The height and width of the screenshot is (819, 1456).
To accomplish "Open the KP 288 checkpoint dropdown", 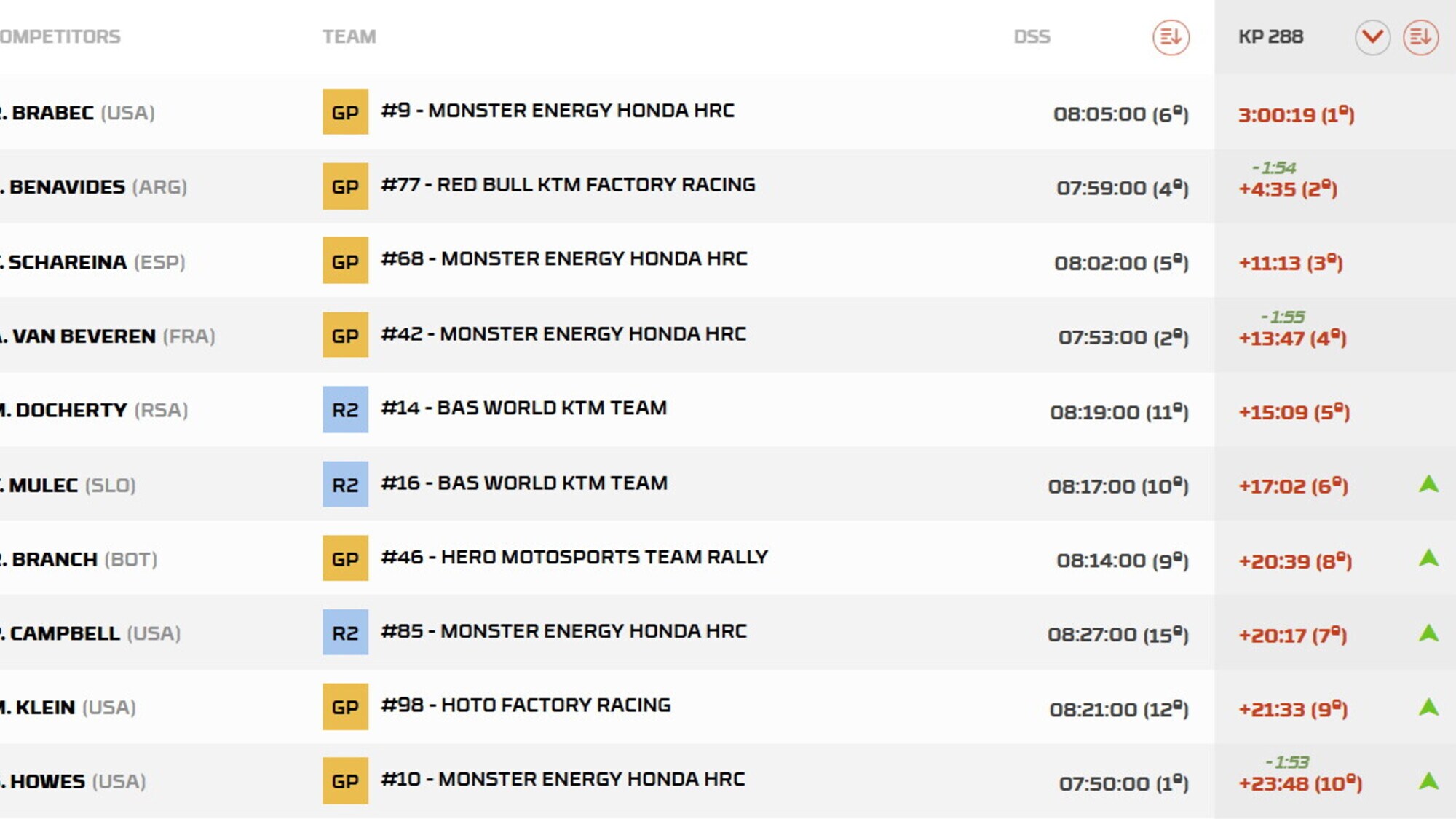I will click(1372, 37).
